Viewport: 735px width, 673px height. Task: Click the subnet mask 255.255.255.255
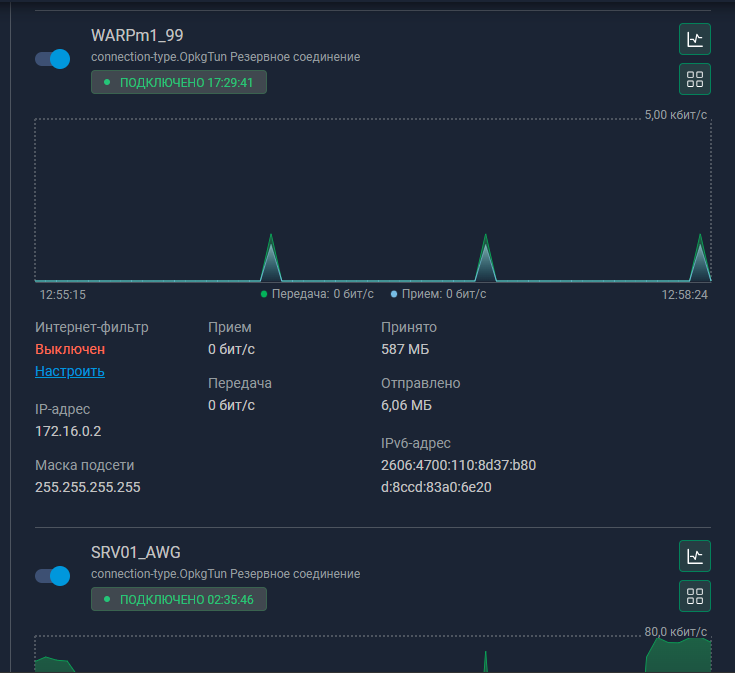tap(87, 487)
